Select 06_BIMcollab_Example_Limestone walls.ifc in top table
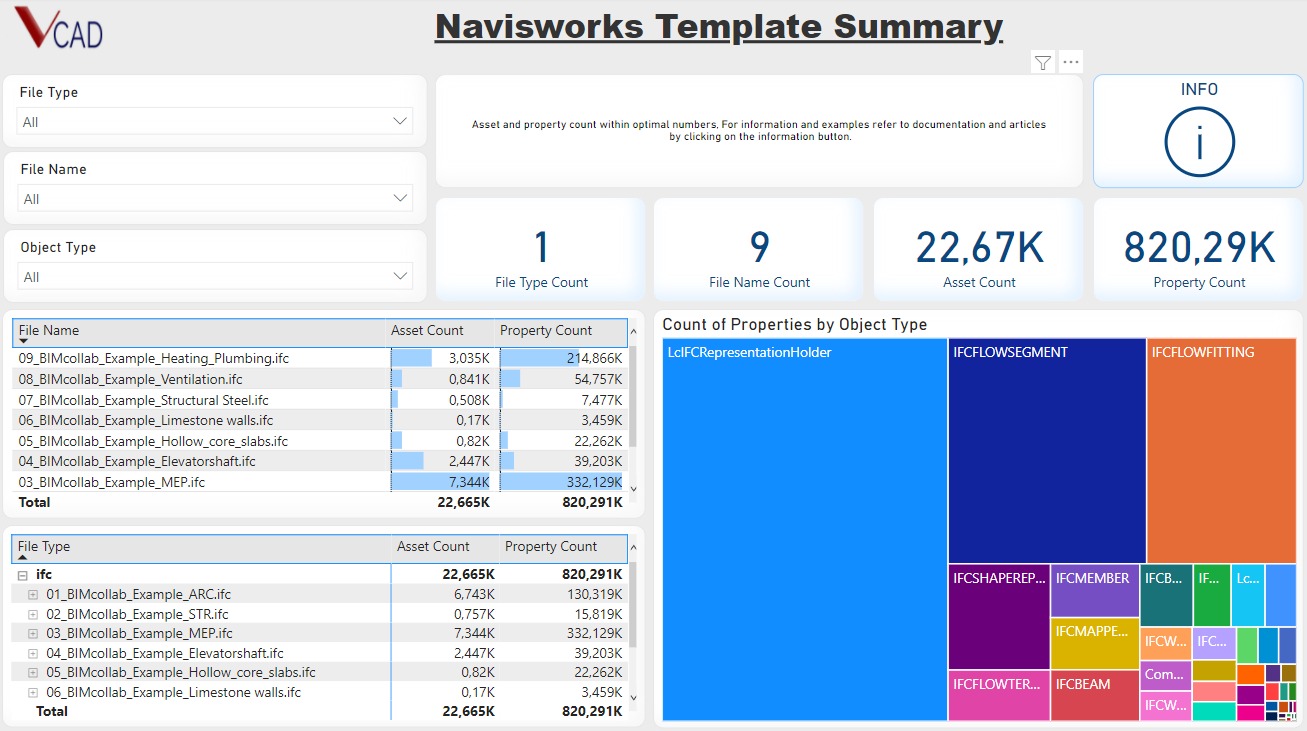The height and width of the screenshot is (731, 1307). (x=320, y=420)
